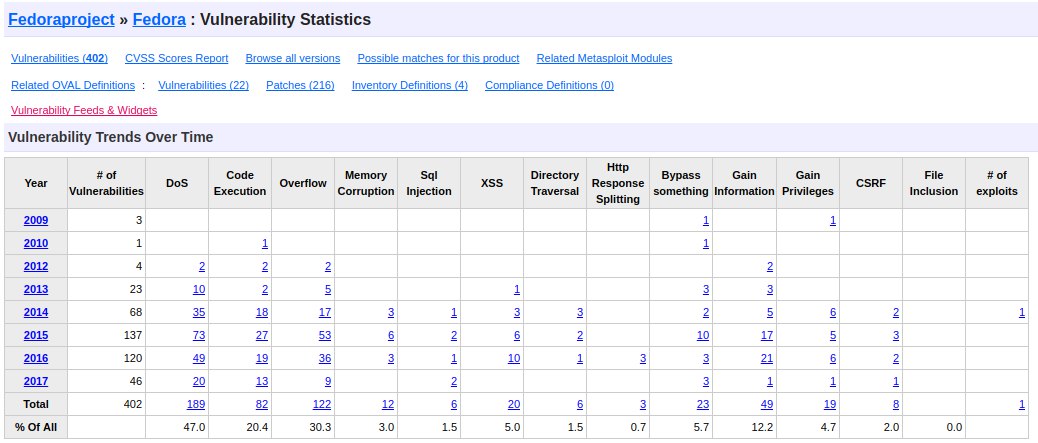Select year 2009 row link
The height and width of the screenshot is (443, 1038).
(36, 221)
